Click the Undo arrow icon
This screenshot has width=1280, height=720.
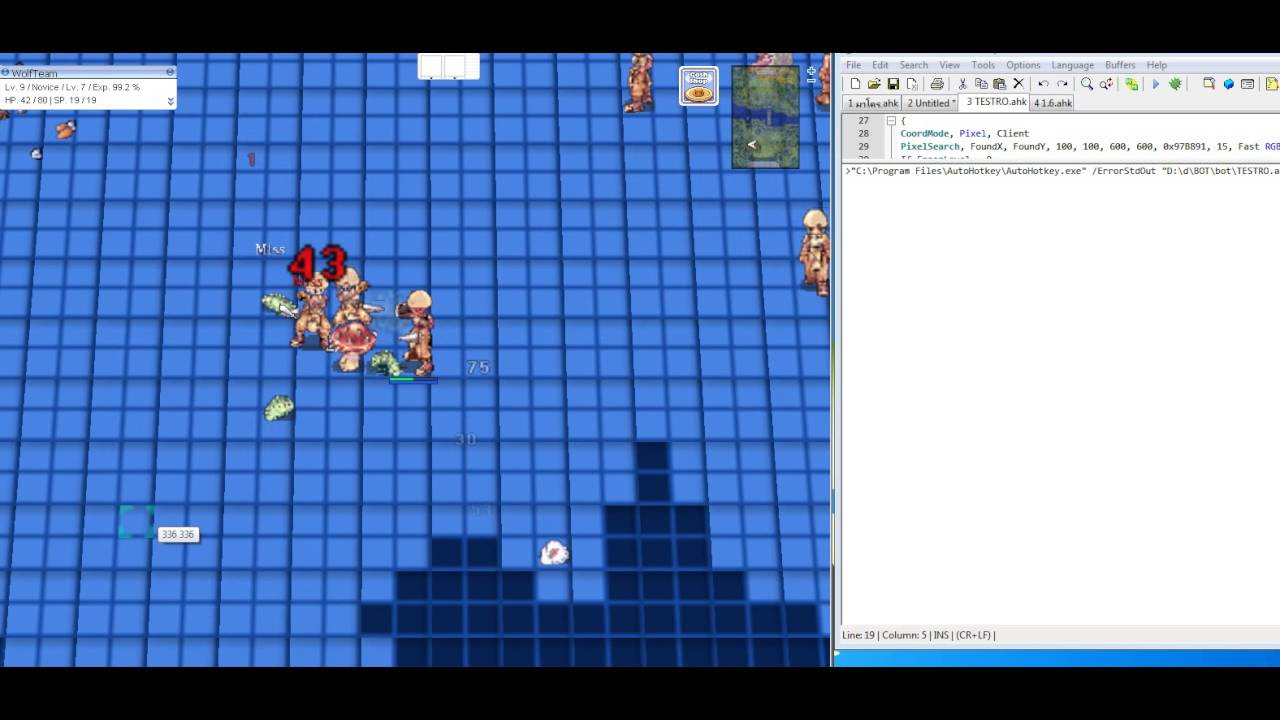point(1043,84)
